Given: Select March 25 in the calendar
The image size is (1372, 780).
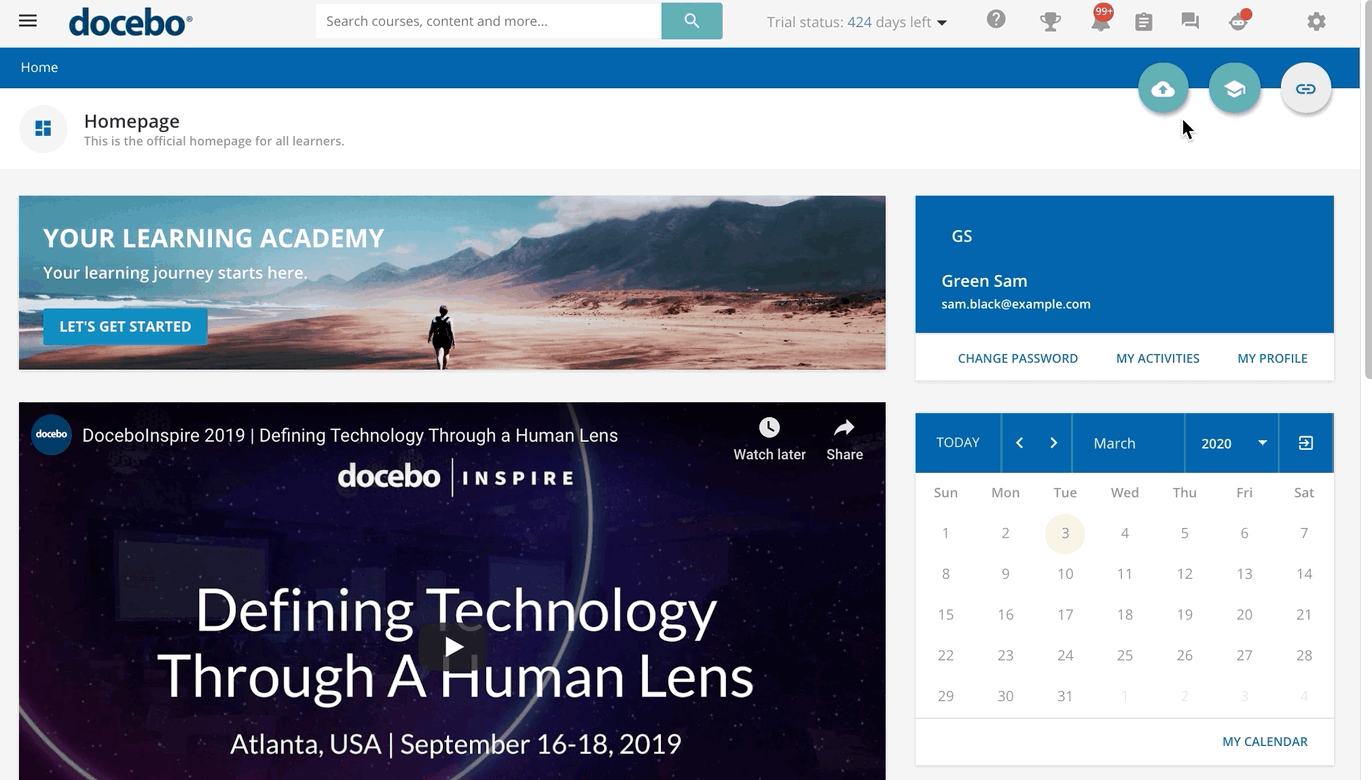Looking at the screenshot, I should pos(1125,655).
